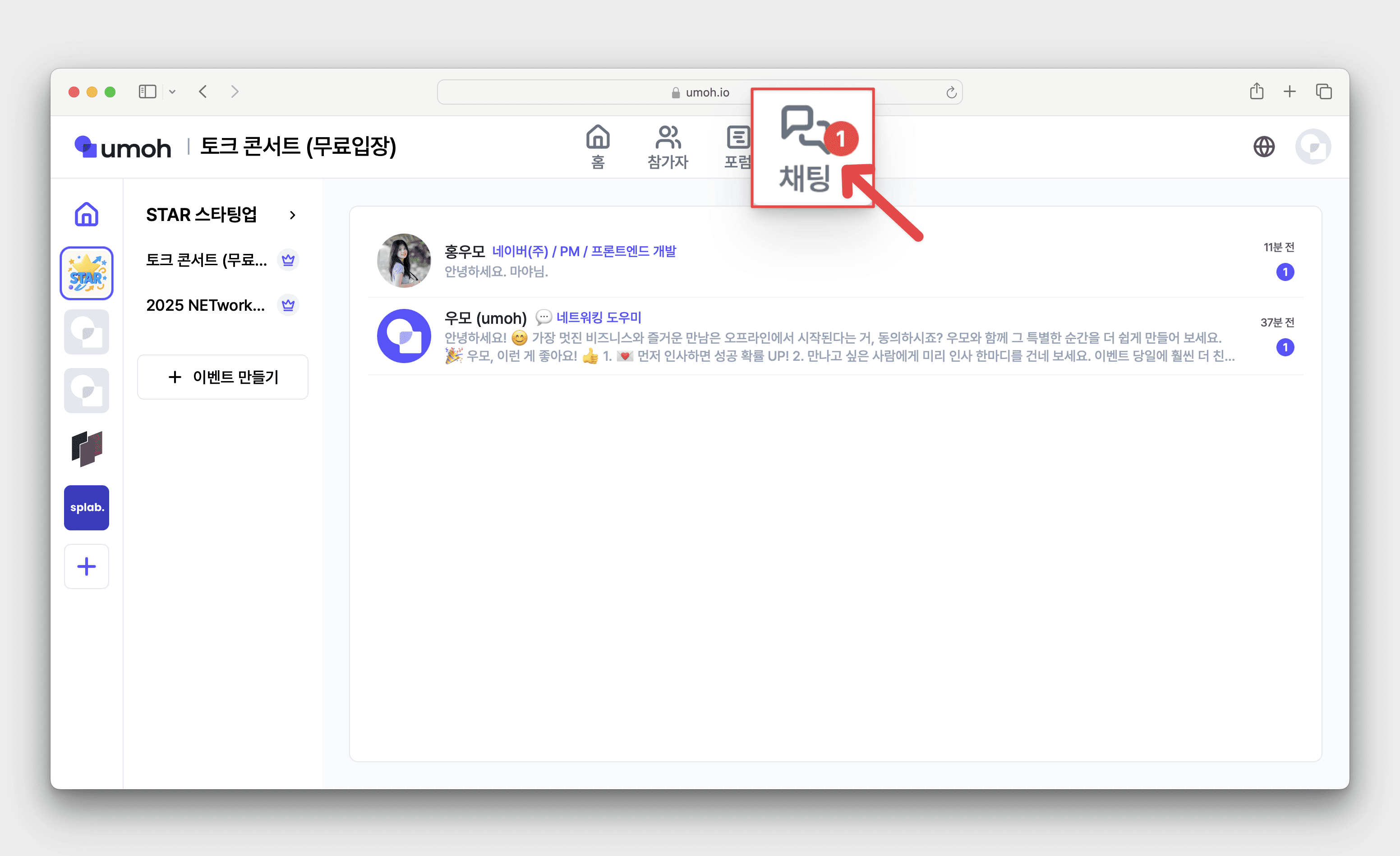Select the dark layered-squares community icon

[86, 448]
